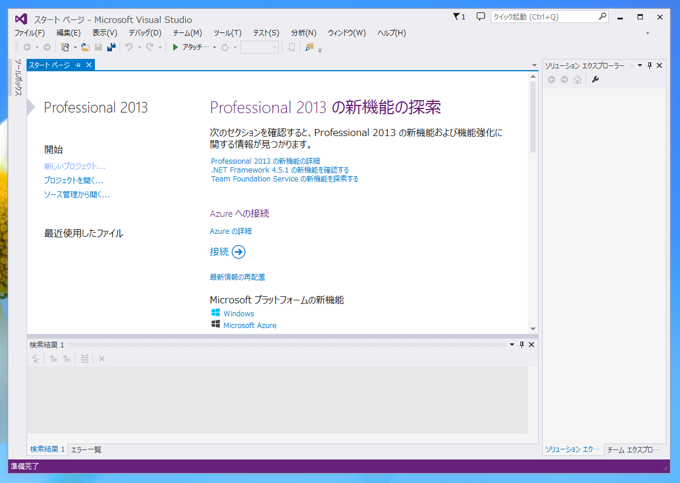Click the navigate backward toolbar arrow
This screenshot has height=483, width=680.
[x=27, y=47]
